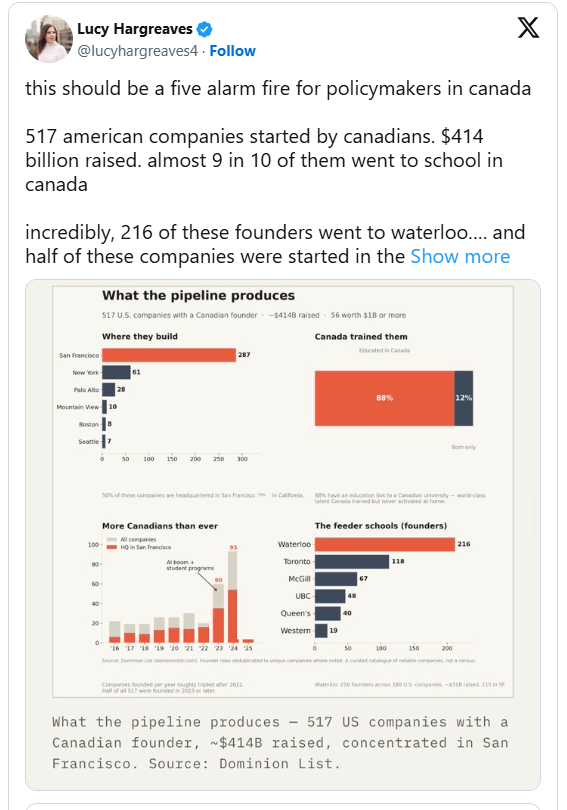Click the New York 61 bar
The image size is (567, 810).
coord(116,372)
